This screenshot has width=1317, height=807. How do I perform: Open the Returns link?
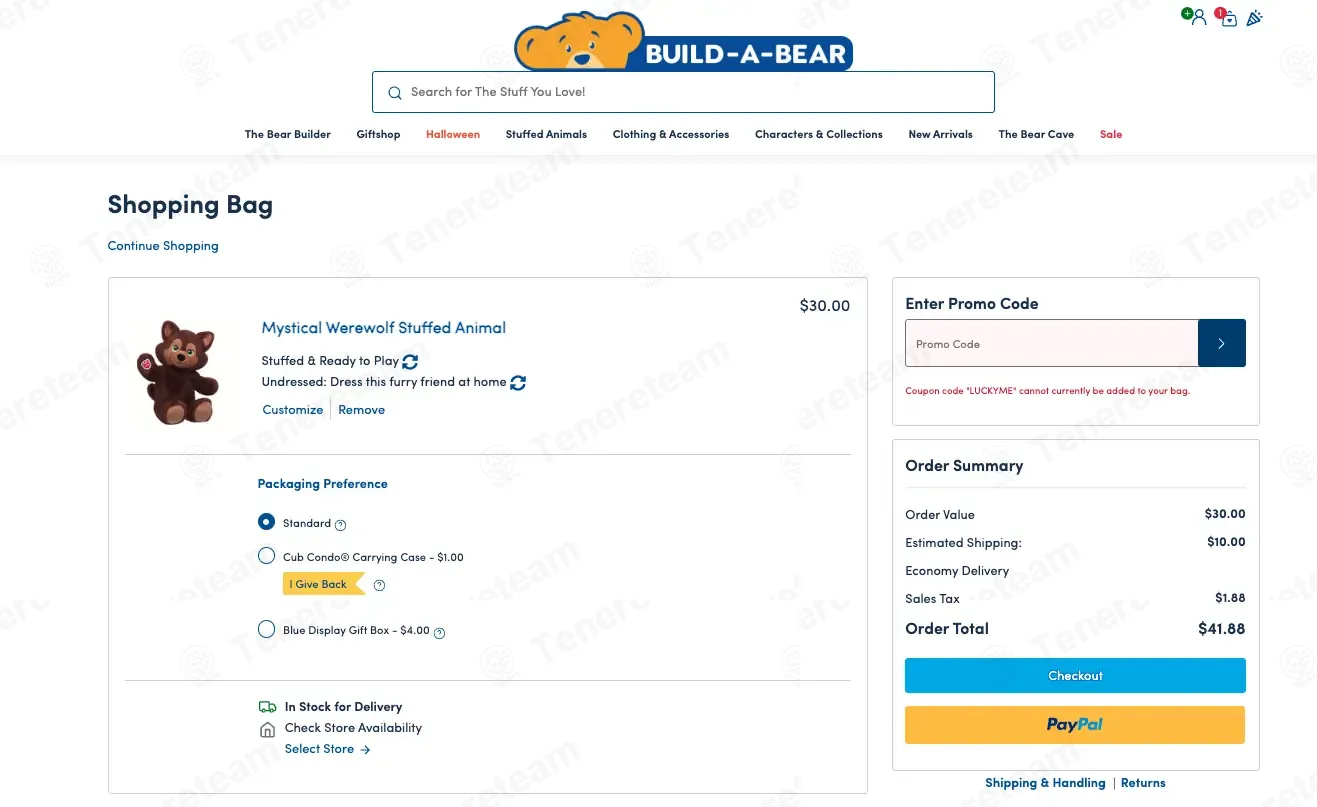coord(1143,783)
